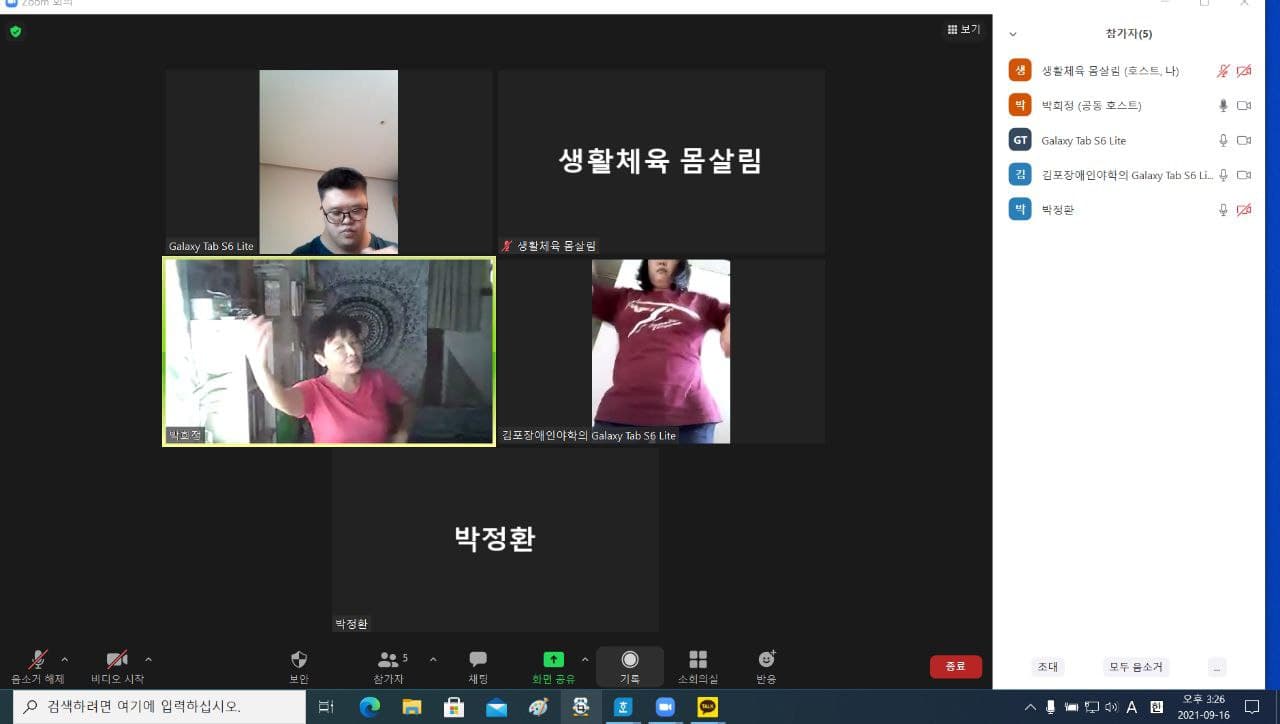Screen dimensions: 1280x724
Task: Toggle the Korean 한 IME indicator
Action: click(x=1154, y=707)
